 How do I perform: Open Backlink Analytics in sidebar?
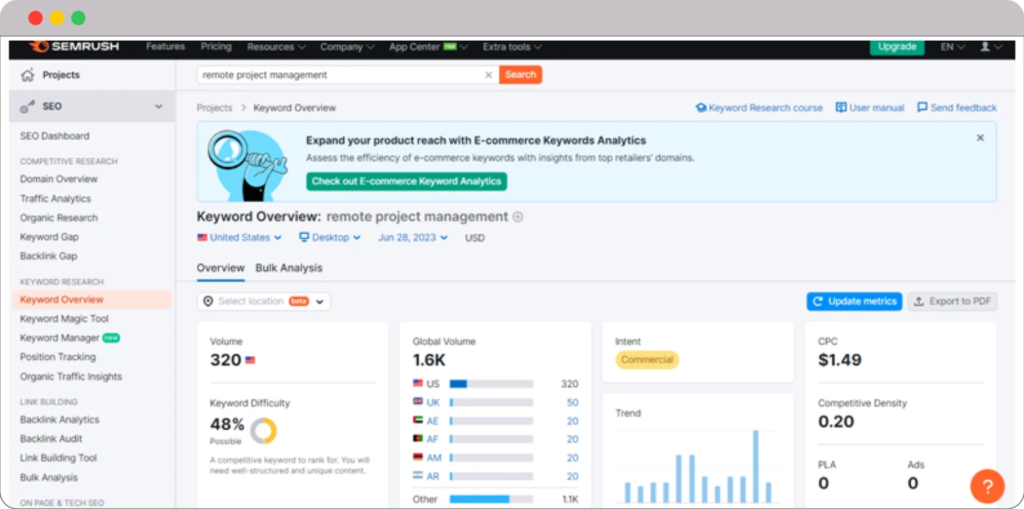click(59, 419)
